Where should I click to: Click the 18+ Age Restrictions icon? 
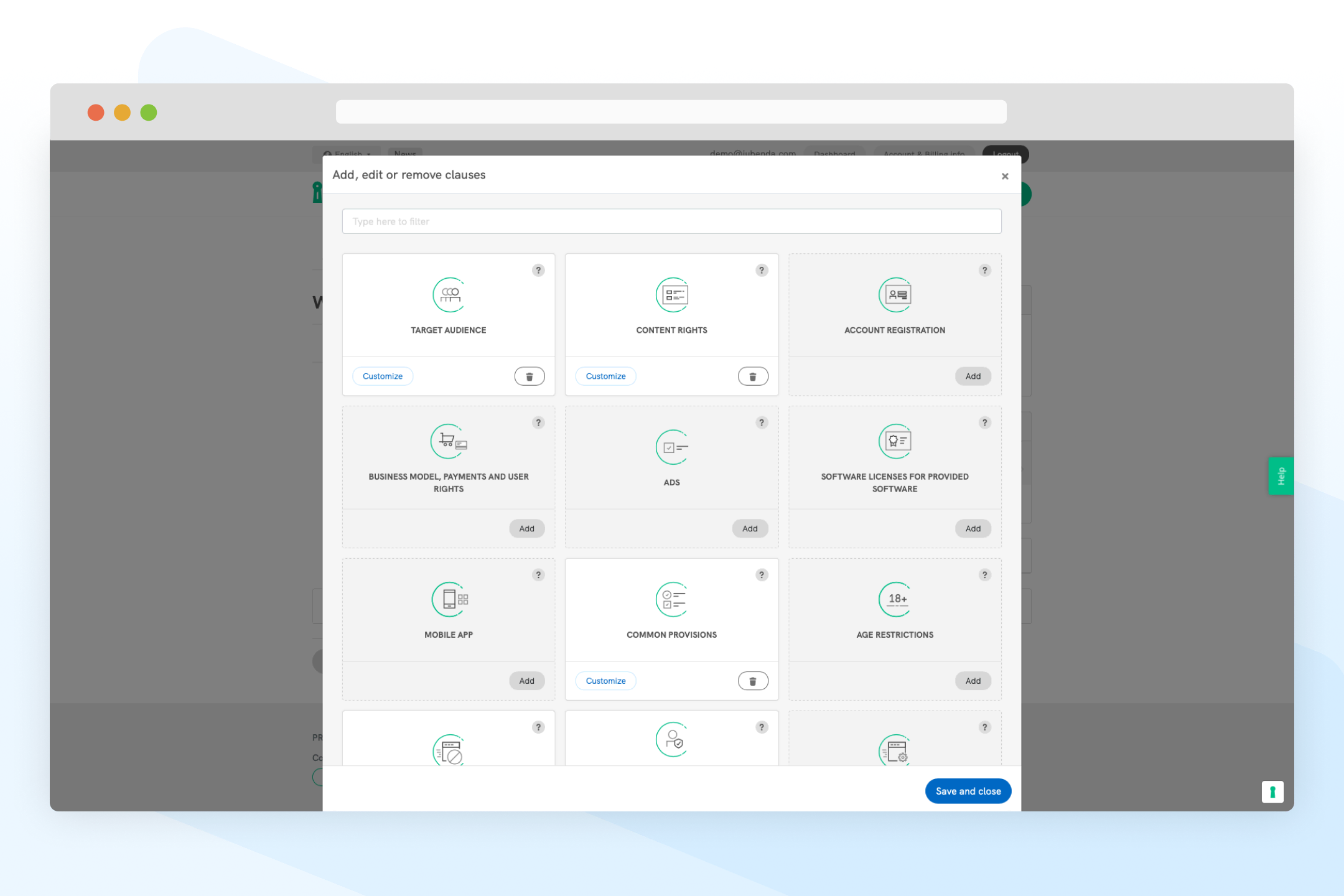tap(895, 599)
